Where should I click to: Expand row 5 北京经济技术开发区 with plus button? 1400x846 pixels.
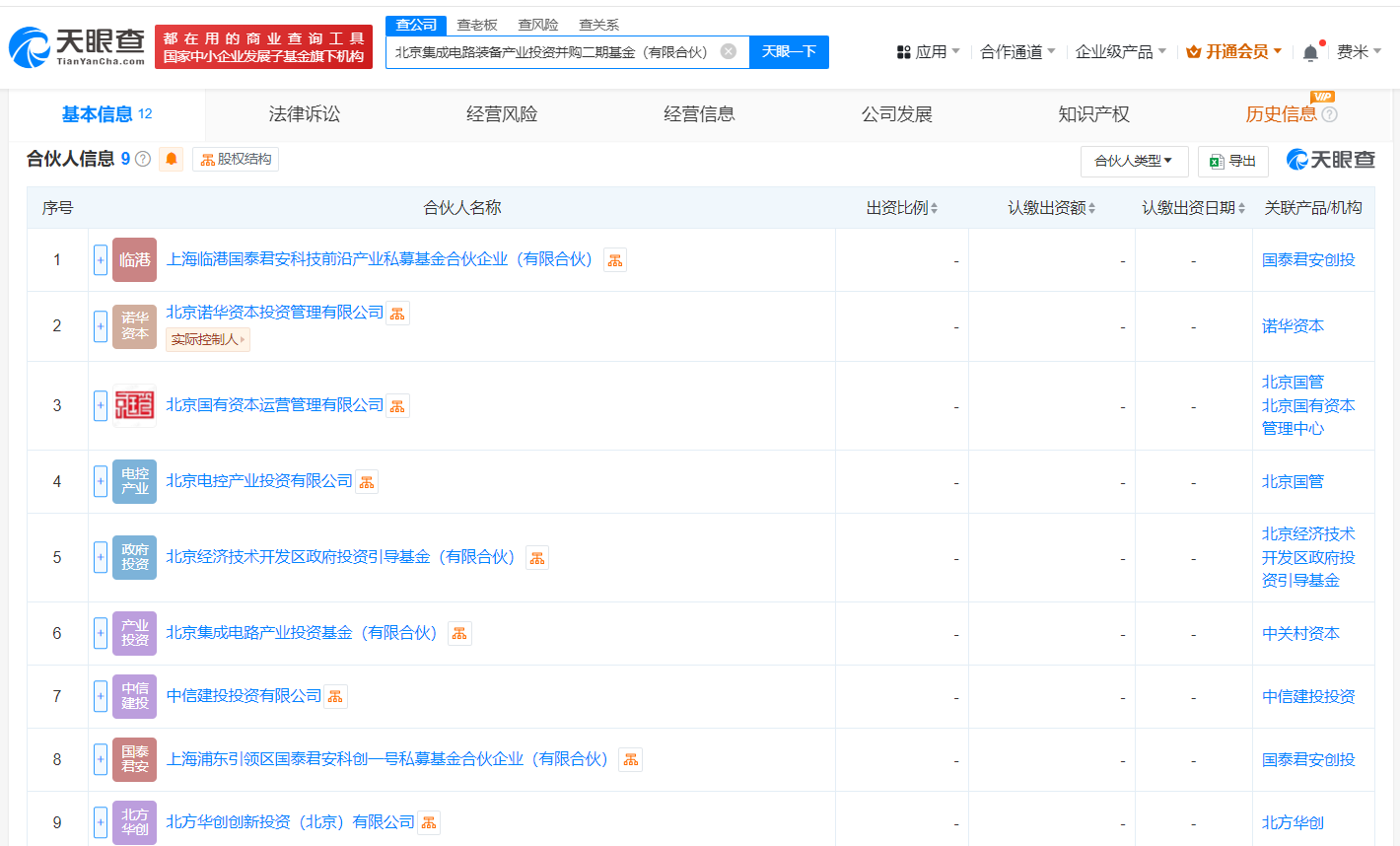click(x=101, y=557)
